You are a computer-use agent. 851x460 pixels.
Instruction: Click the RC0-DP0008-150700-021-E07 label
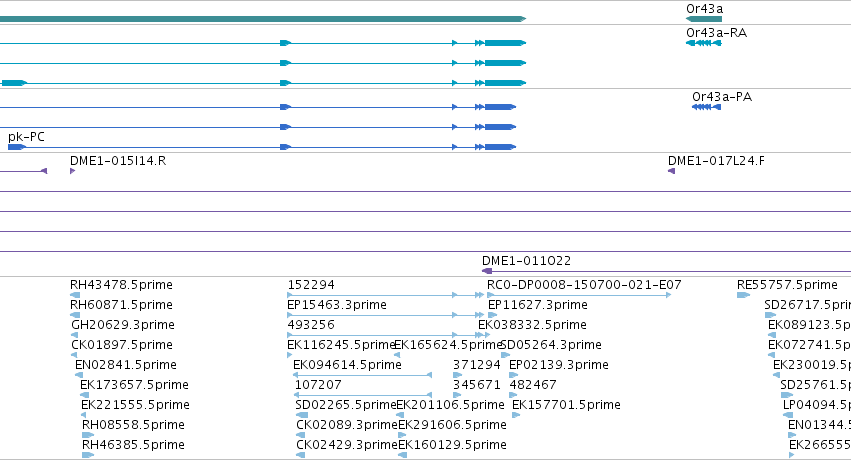pos(584,285)
